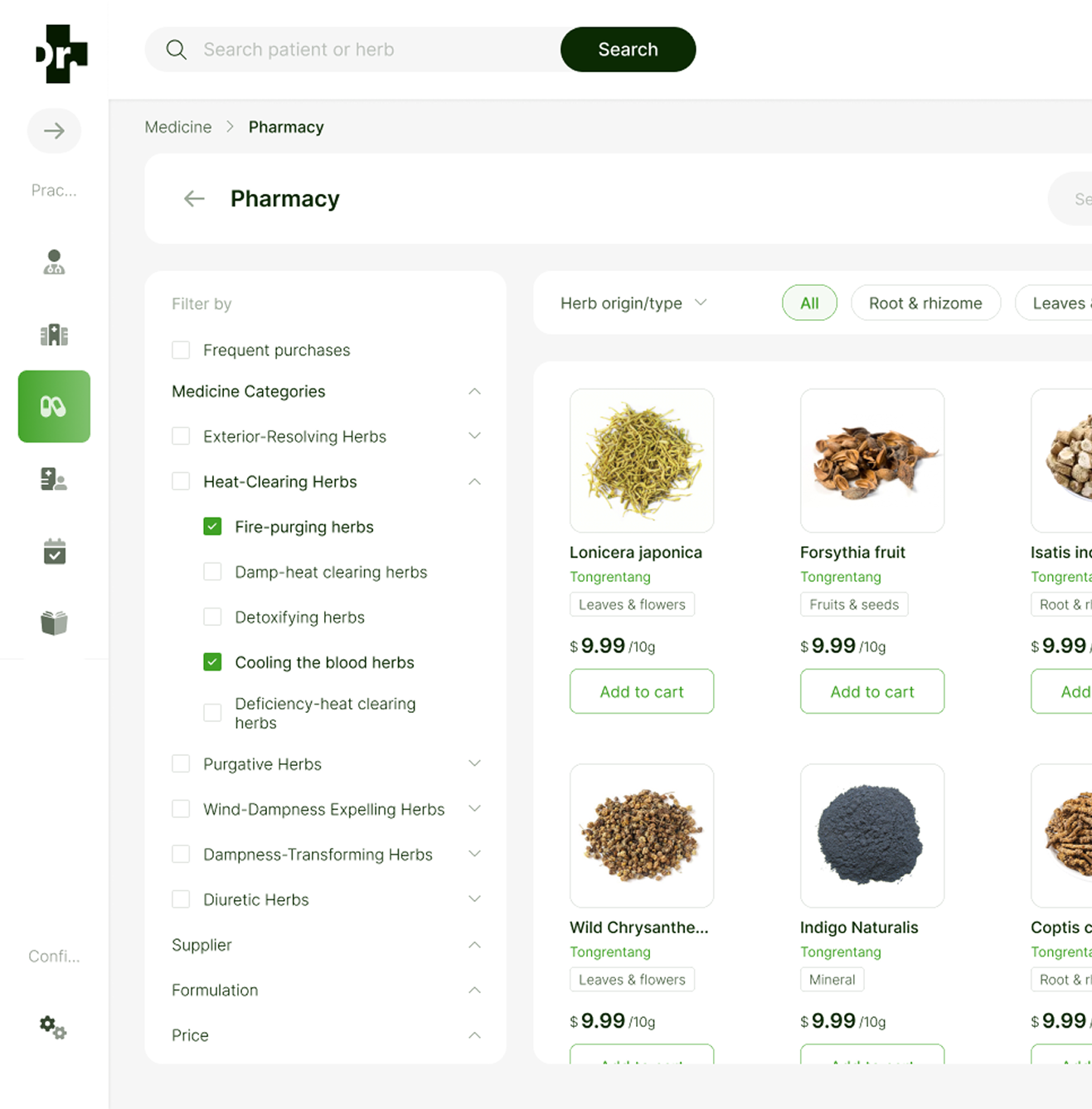Click the magnifier icon in search bar
1092x1109 pixels.
click(x=176, y=50)
